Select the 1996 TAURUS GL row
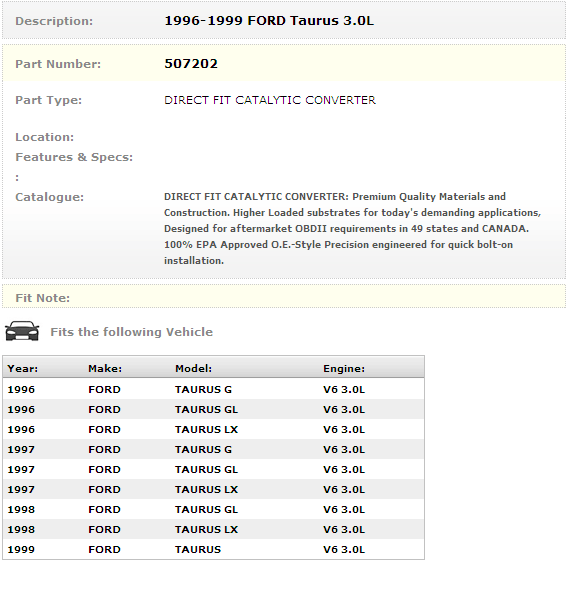The width and height of the screenshot is (570, 598). click(x=214, y=409)
